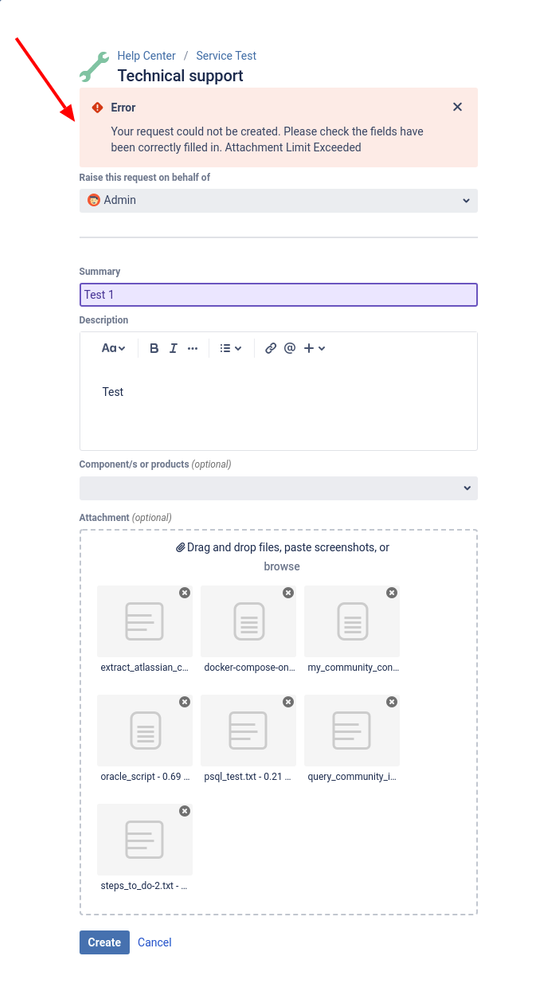555x999 pixels.
Task: Open more formatting options (ellipsis)
Action: tap(192, 348)
